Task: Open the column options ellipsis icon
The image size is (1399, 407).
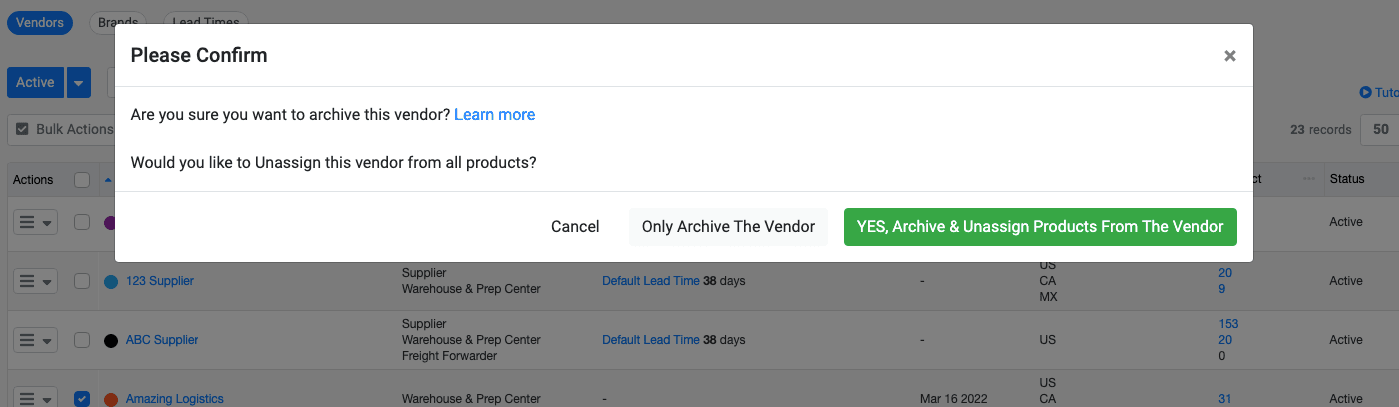Action: point(1309,179)
